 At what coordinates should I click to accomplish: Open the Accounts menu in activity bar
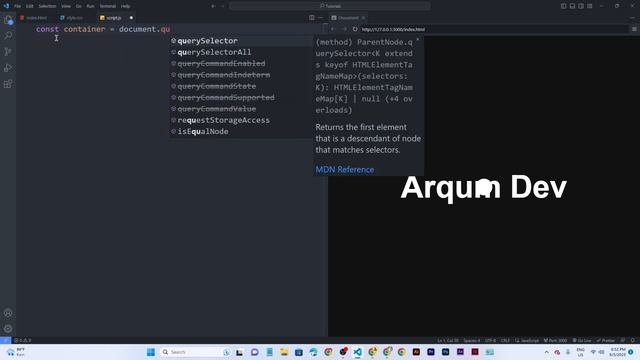(x=8, y=313)
